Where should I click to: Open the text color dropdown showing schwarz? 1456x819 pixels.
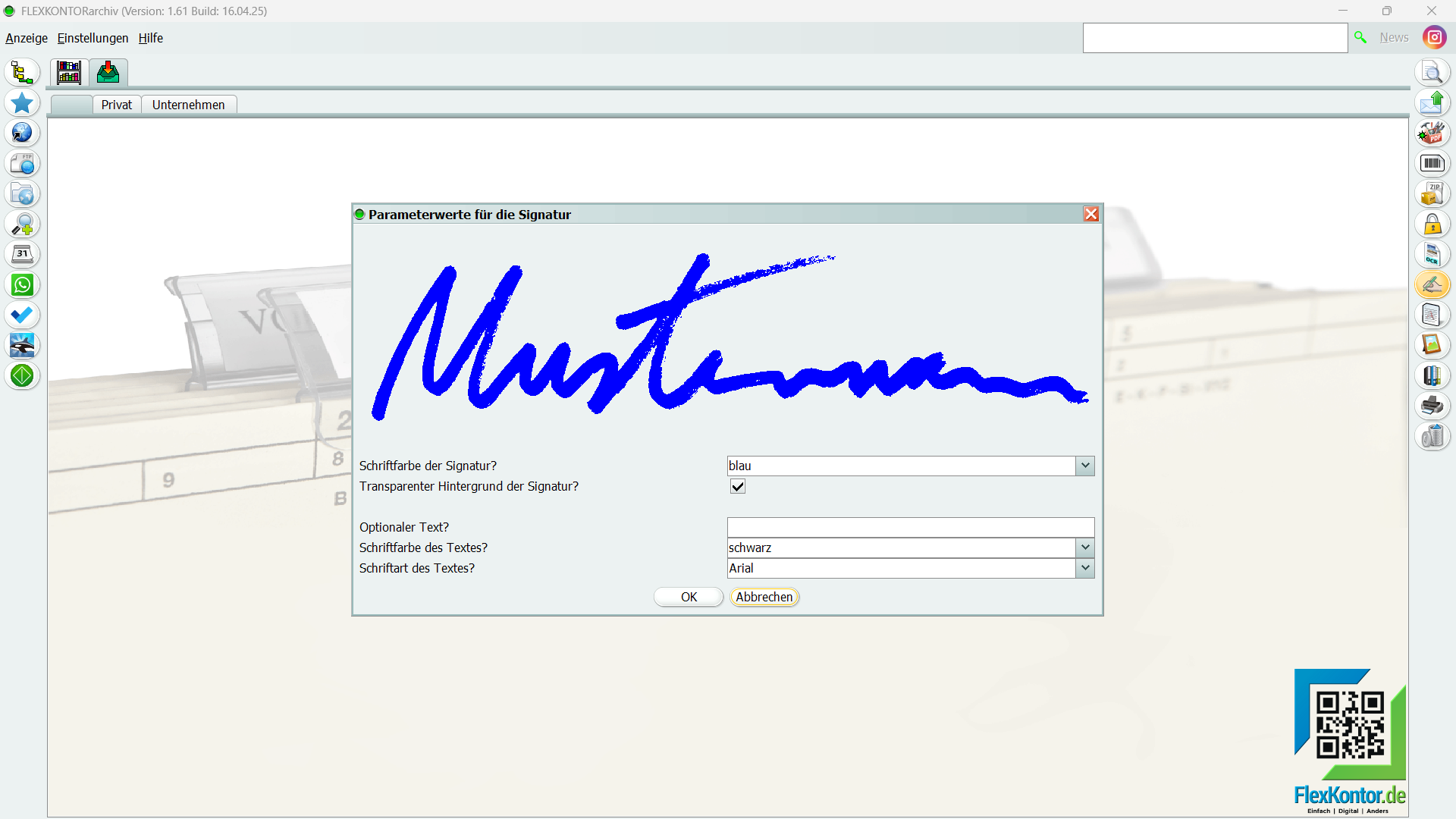tap(1084, 548)
